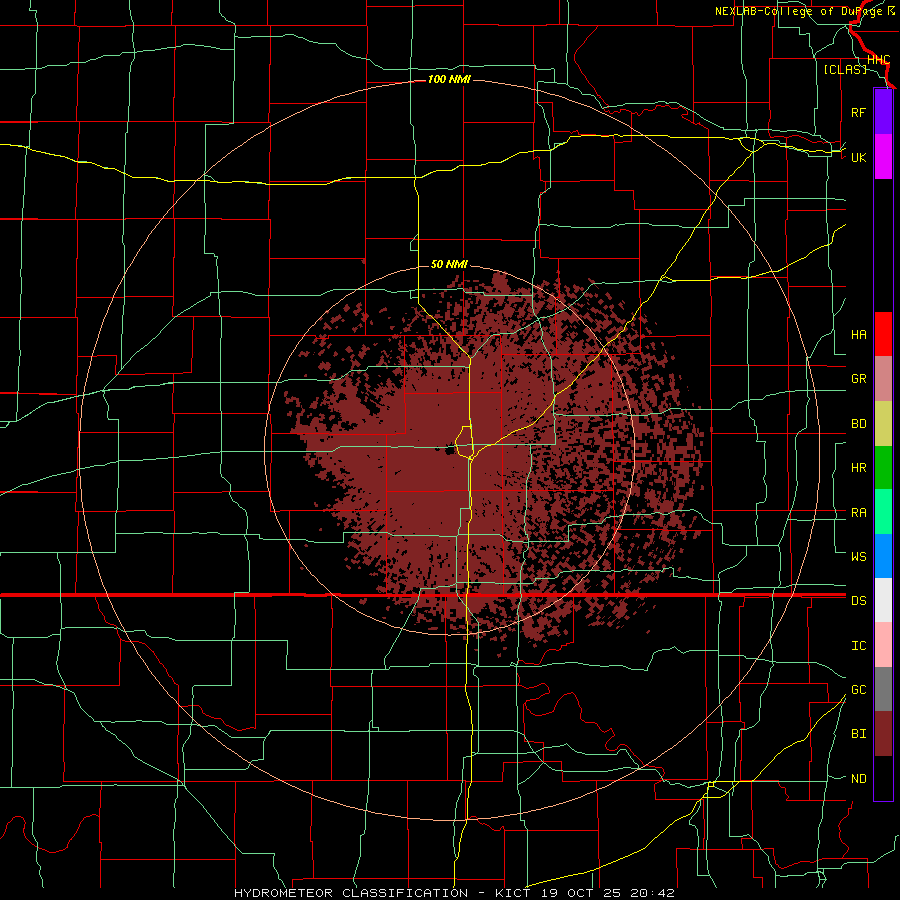The image size is (900, 900).
Task: Click the WS legend label text
Action: [858, 557]
